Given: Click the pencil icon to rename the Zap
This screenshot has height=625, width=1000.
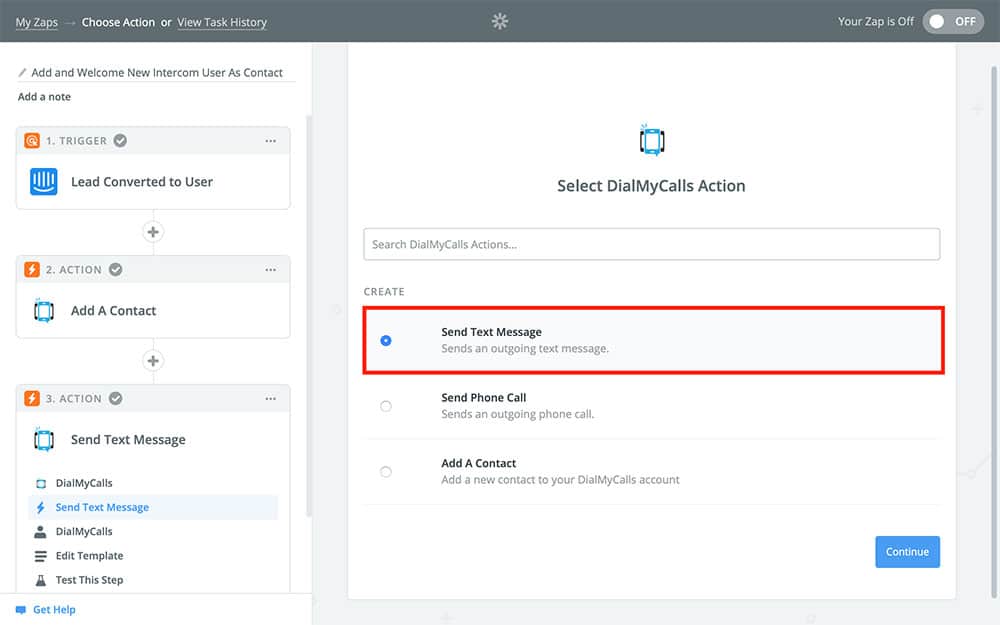Looking at the screenshot, I should pos(23,73).
